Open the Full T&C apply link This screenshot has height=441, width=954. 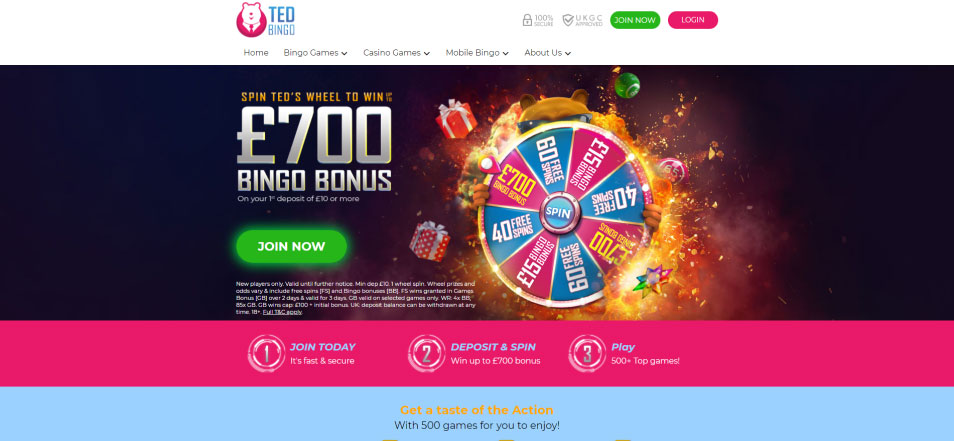(282, 312)
